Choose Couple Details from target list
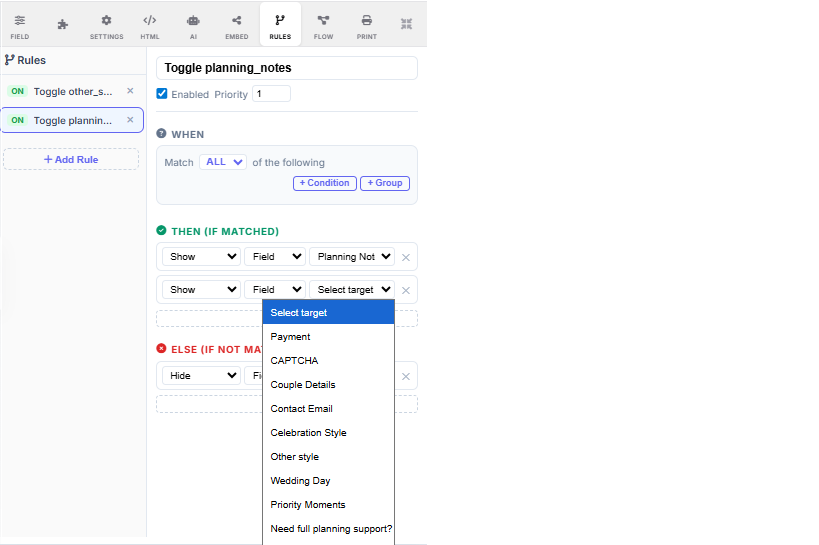The image size is (819, 545). coord(329,385)
